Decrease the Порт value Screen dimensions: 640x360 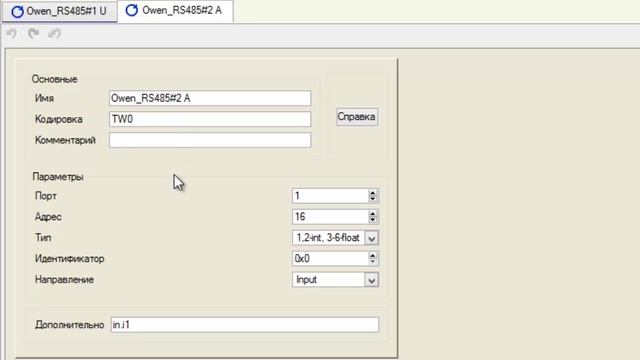pyautogui.click(x=373, y=200)
